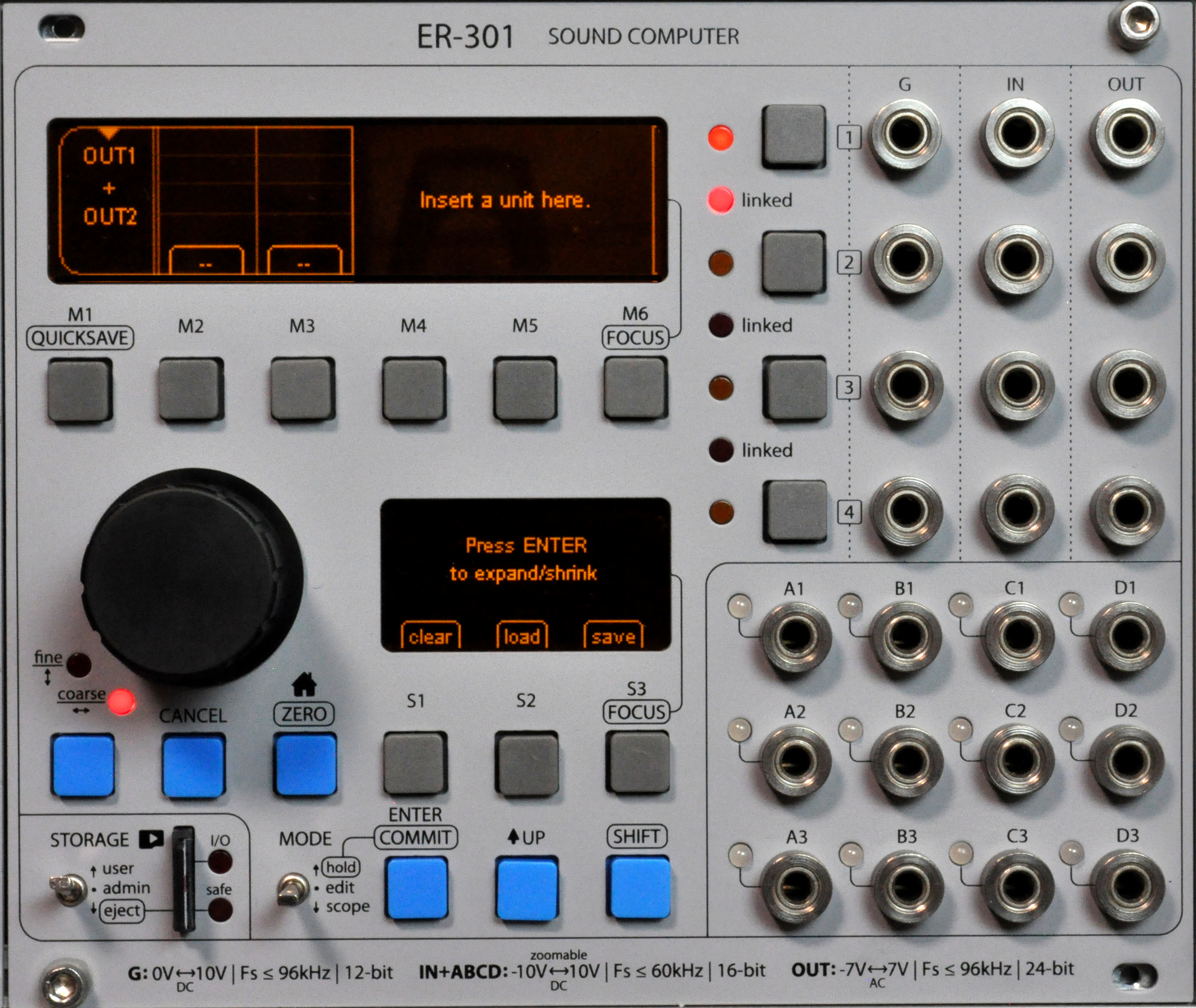The image size is (1196, 1008).
Task: Click the A3 CV input jack
Action: [x=796, y=886]
